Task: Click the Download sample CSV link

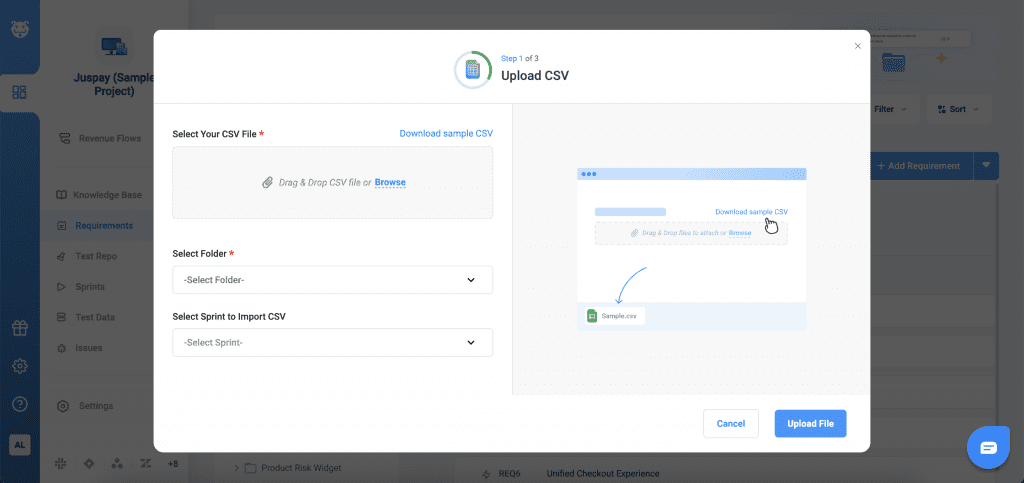Action: tap(446, 133)
